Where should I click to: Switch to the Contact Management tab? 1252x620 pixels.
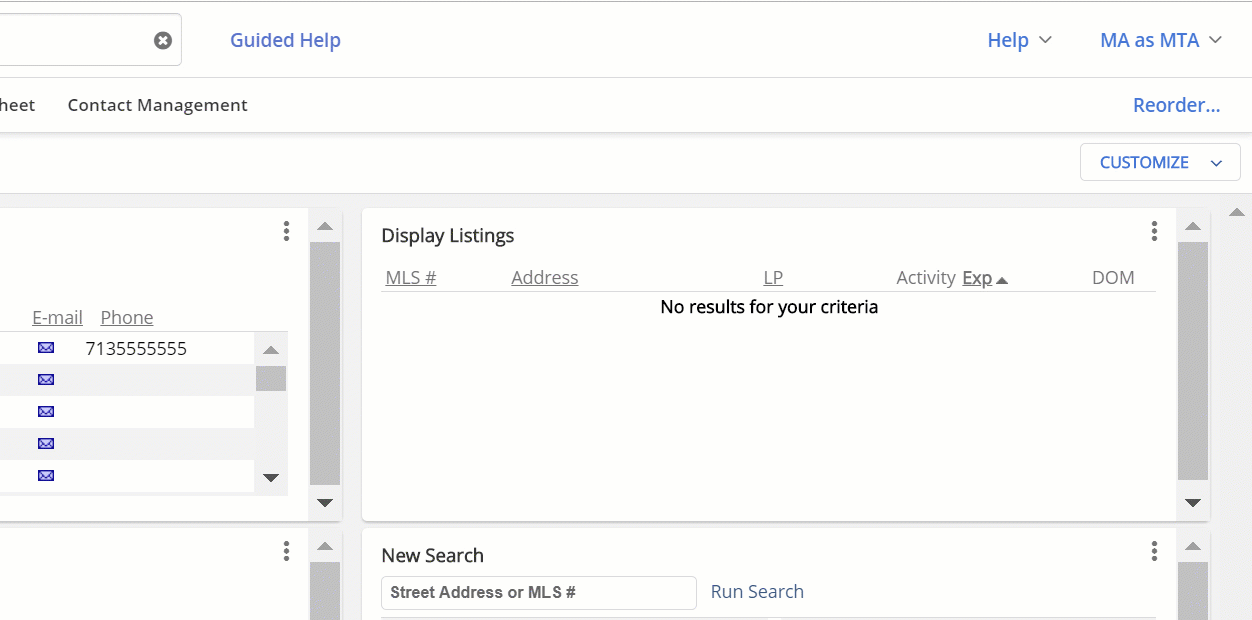[157, 104]
